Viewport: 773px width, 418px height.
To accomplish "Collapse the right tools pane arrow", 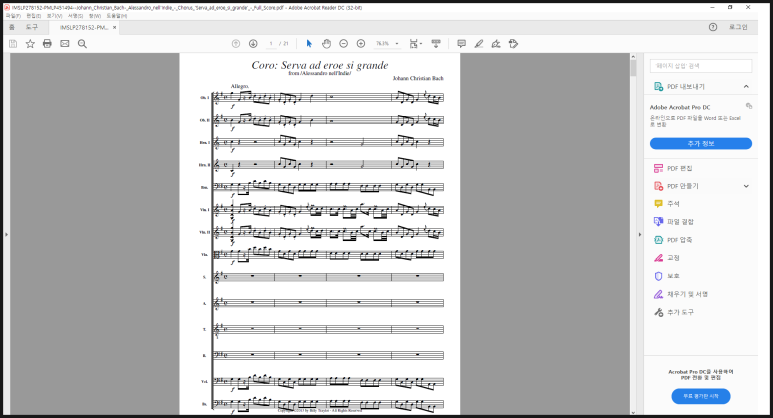I will pos(640,235).
